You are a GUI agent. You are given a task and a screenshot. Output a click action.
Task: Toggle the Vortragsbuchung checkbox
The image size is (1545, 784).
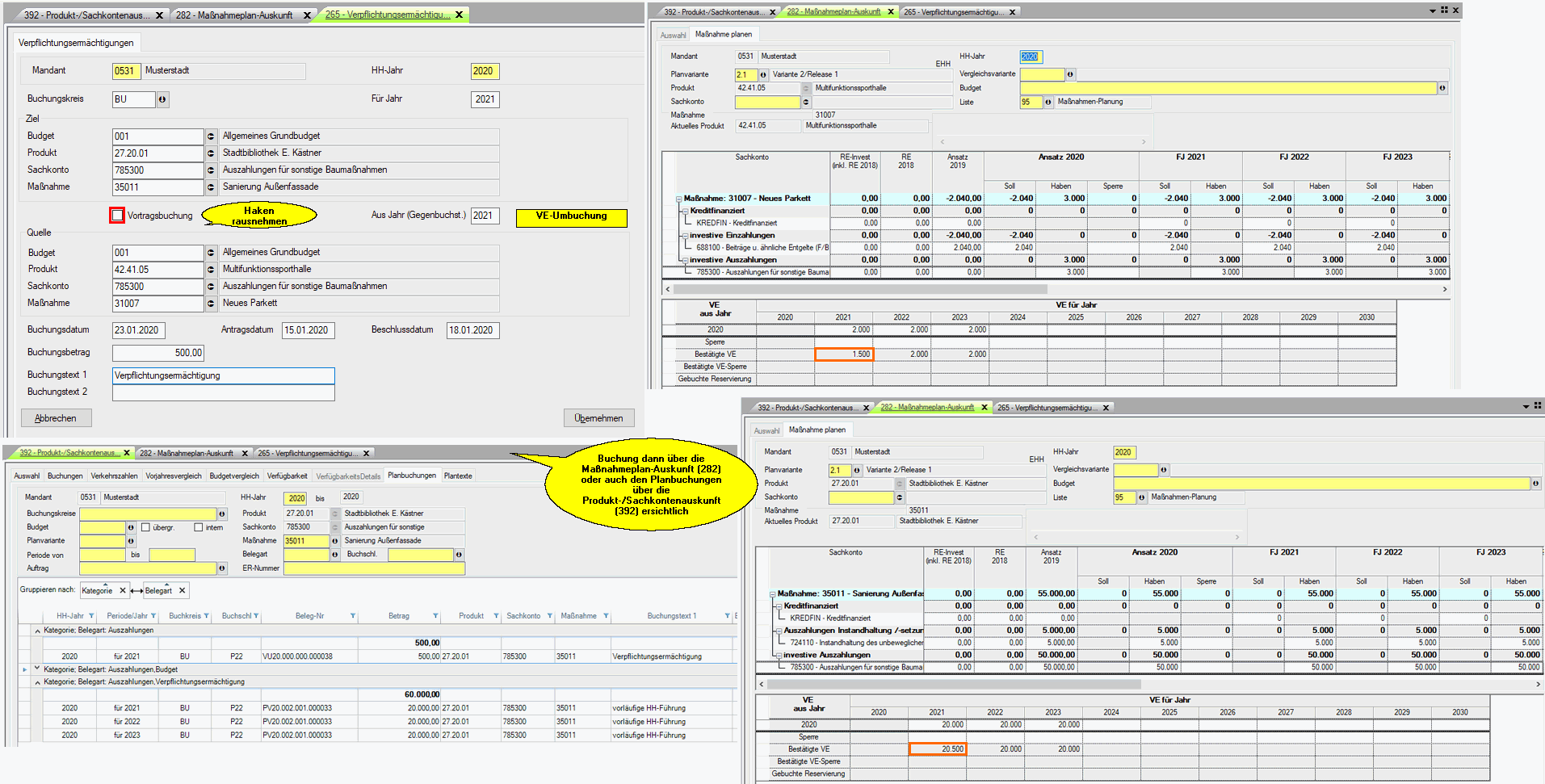(x=118, y=216)
